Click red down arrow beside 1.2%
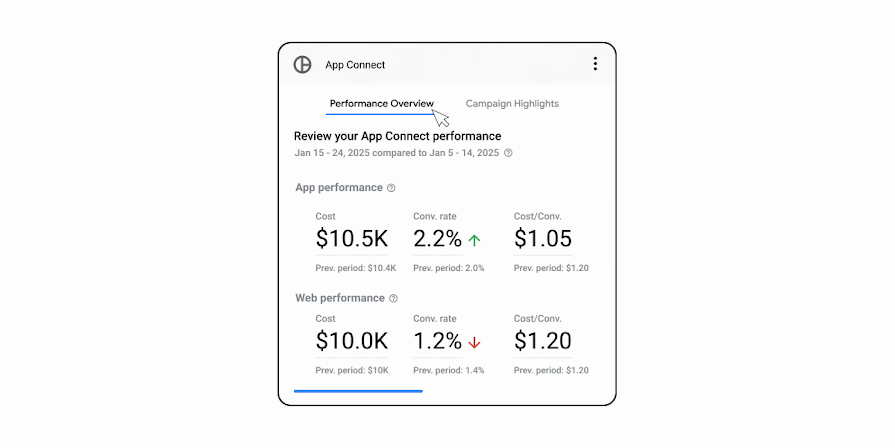Viewport: 895px width, 448px height. [x=474, y=342]
